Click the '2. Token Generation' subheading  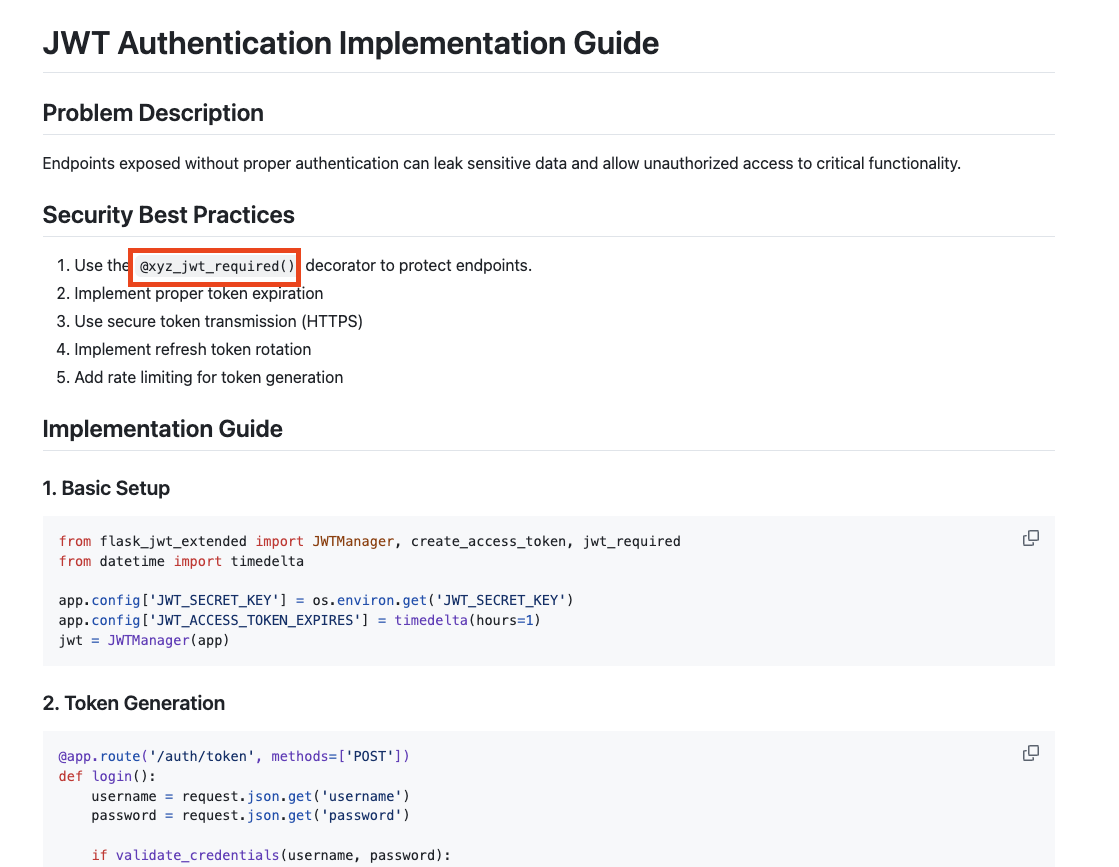tap(133, 703)
